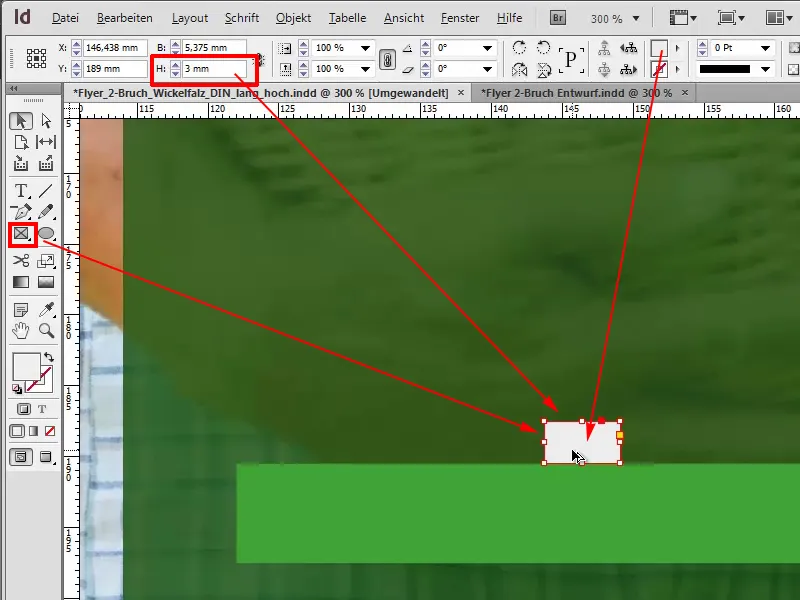
Task: Select the Direct Selection tool
Action: (46, 121)
